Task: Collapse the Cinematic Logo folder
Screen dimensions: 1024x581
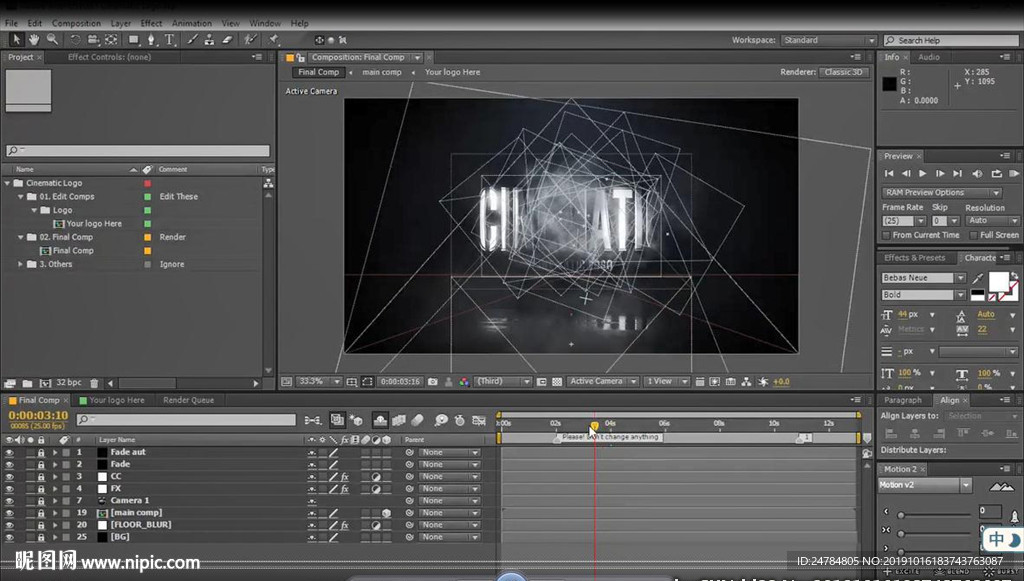Action: click(8, 183)
